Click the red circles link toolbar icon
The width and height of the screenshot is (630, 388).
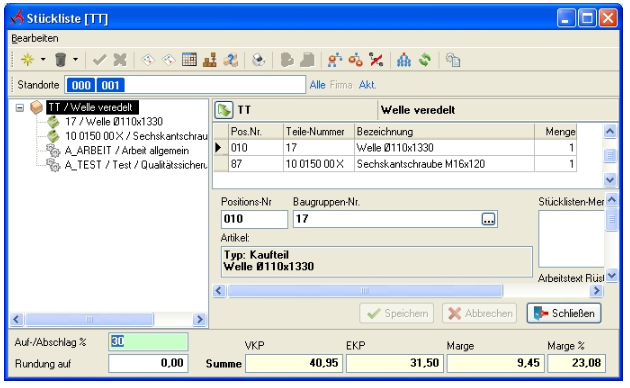[355, 60]
